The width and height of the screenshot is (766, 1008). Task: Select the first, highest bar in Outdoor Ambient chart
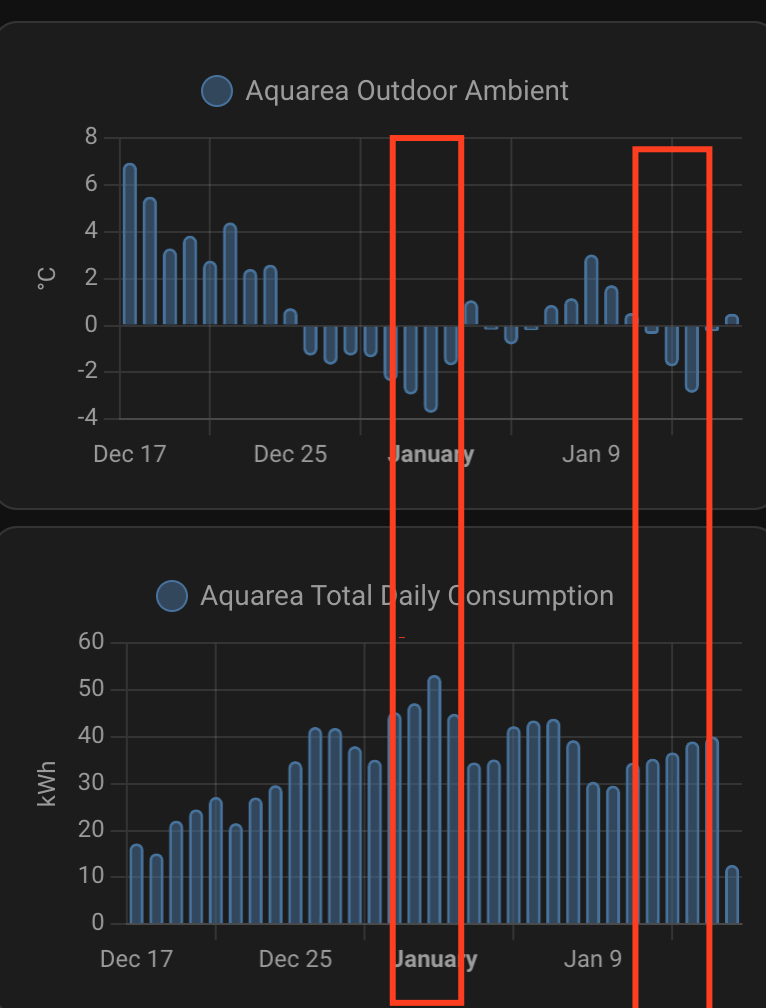click(130, 245)
